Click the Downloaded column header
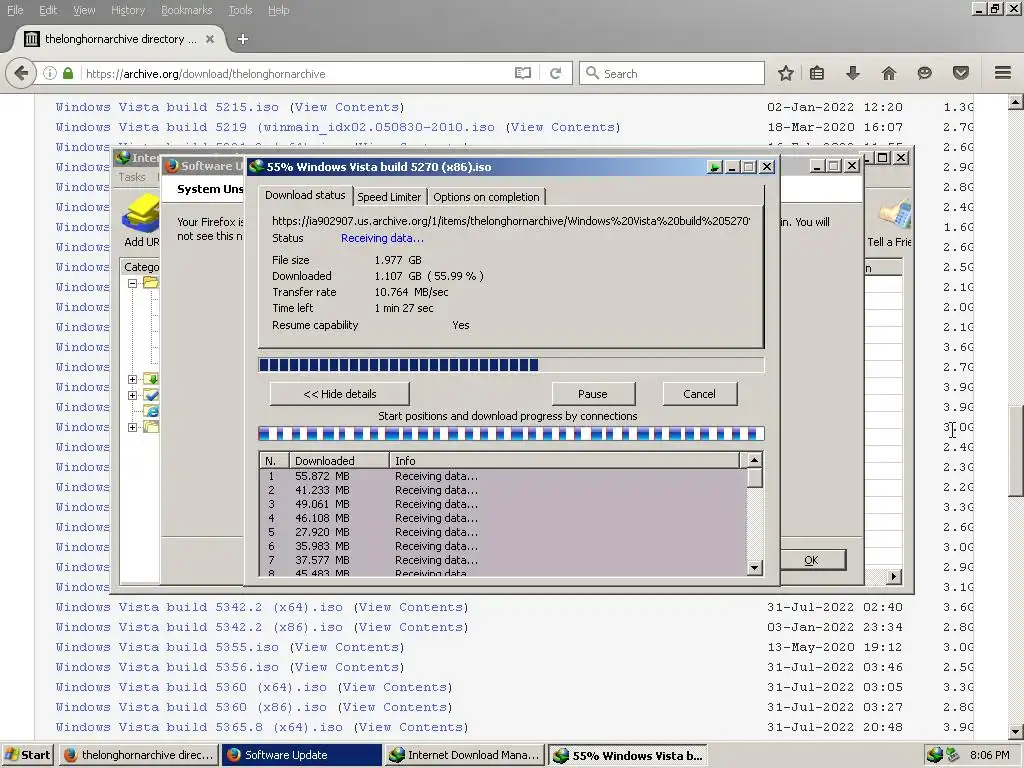 coord(339,460)
